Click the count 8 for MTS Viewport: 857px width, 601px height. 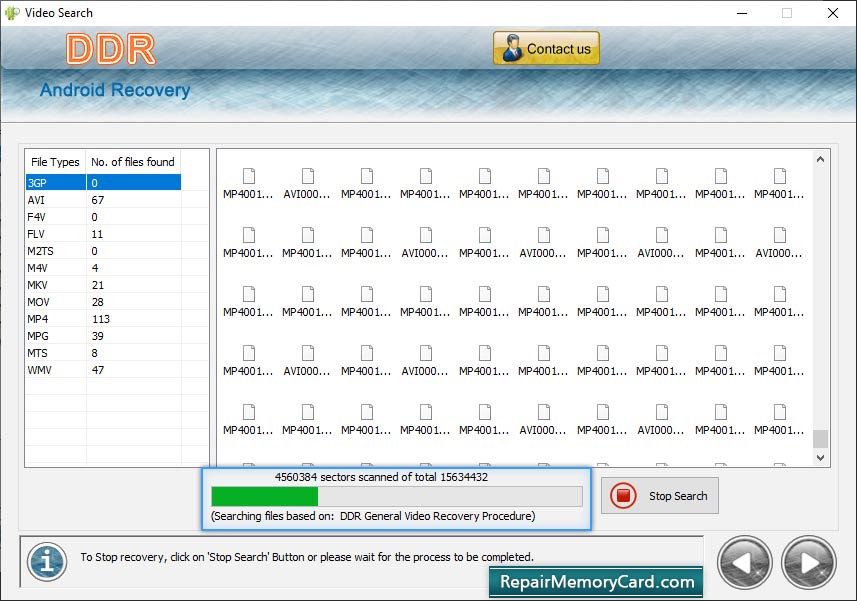[x=95, y=353]
